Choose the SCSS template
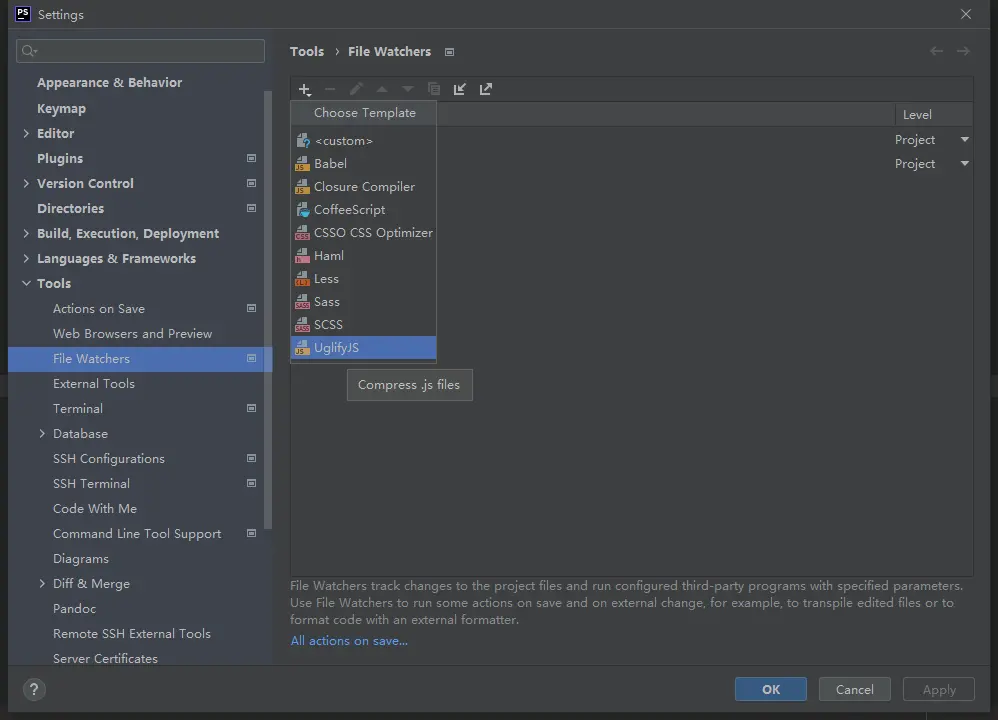Screen dimensions: 998x720 [363, 325]
